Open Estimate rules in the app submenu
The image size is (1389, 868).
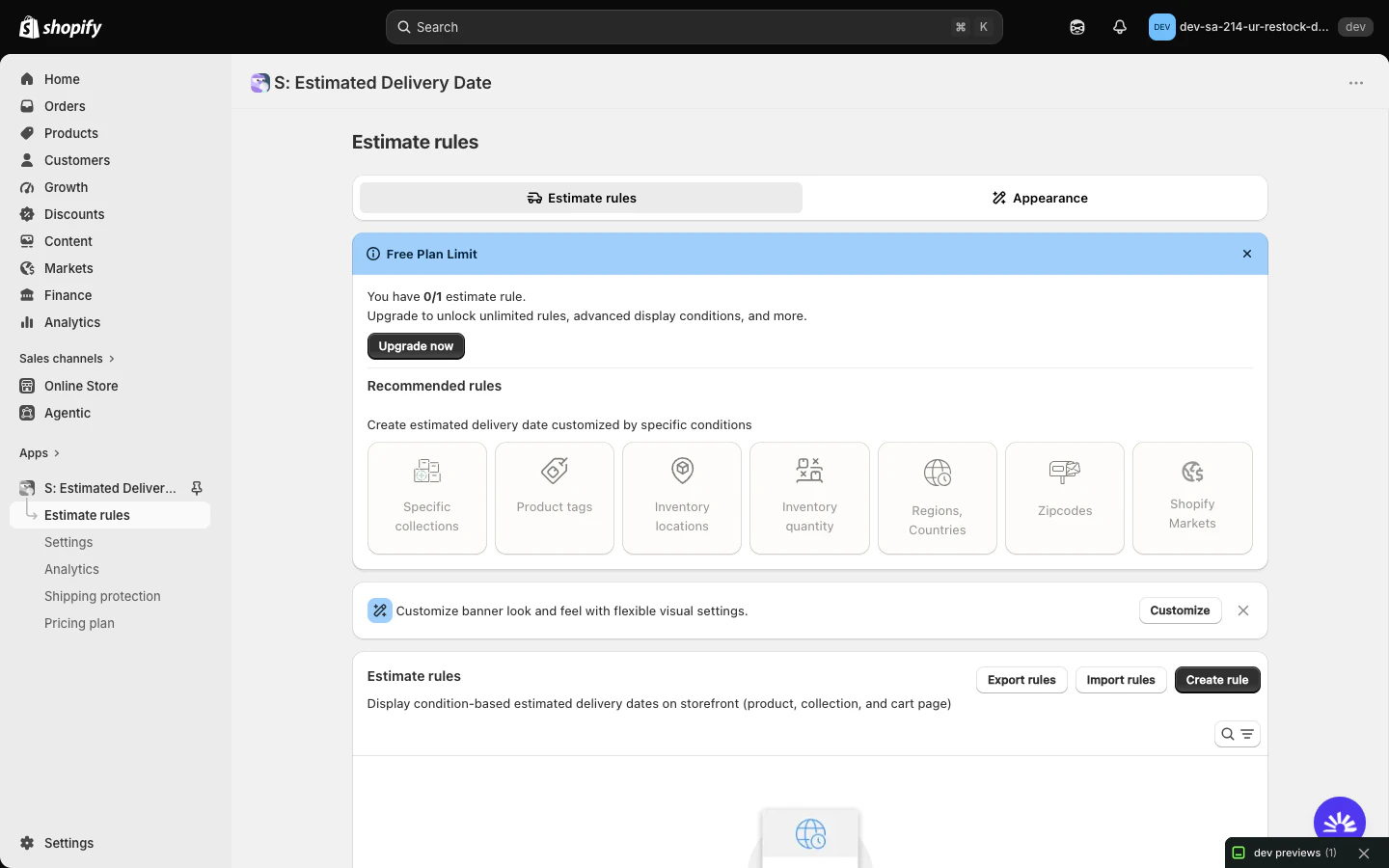tap(110, 515)
